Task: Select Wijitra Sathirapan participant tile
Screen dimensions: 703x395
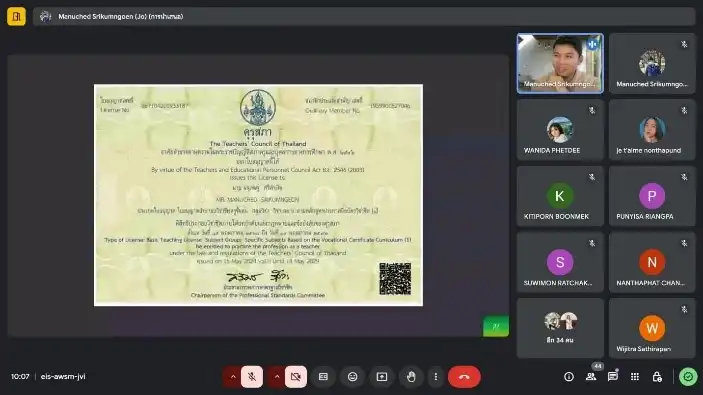Action: [652, 328]
